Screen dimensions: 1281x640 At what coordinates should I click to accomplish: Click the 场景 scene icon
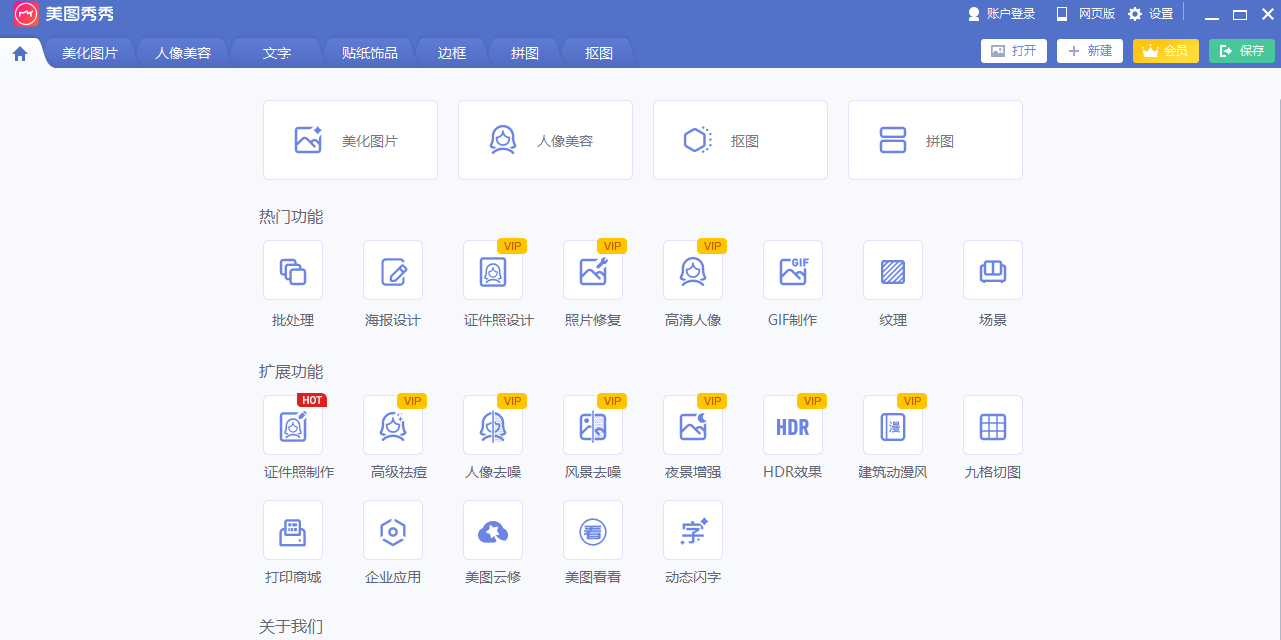pyautogui.click(x=993, y=270)
